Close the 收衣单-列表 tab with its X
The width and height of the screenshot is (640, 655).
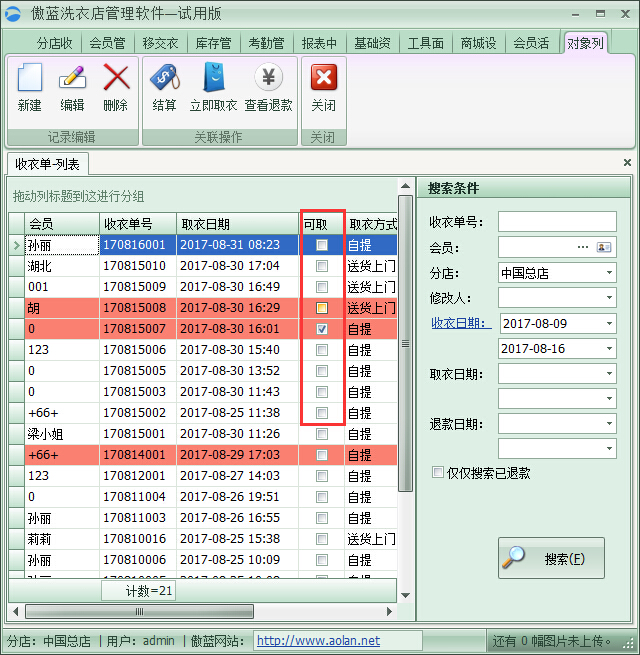point(627,162)
